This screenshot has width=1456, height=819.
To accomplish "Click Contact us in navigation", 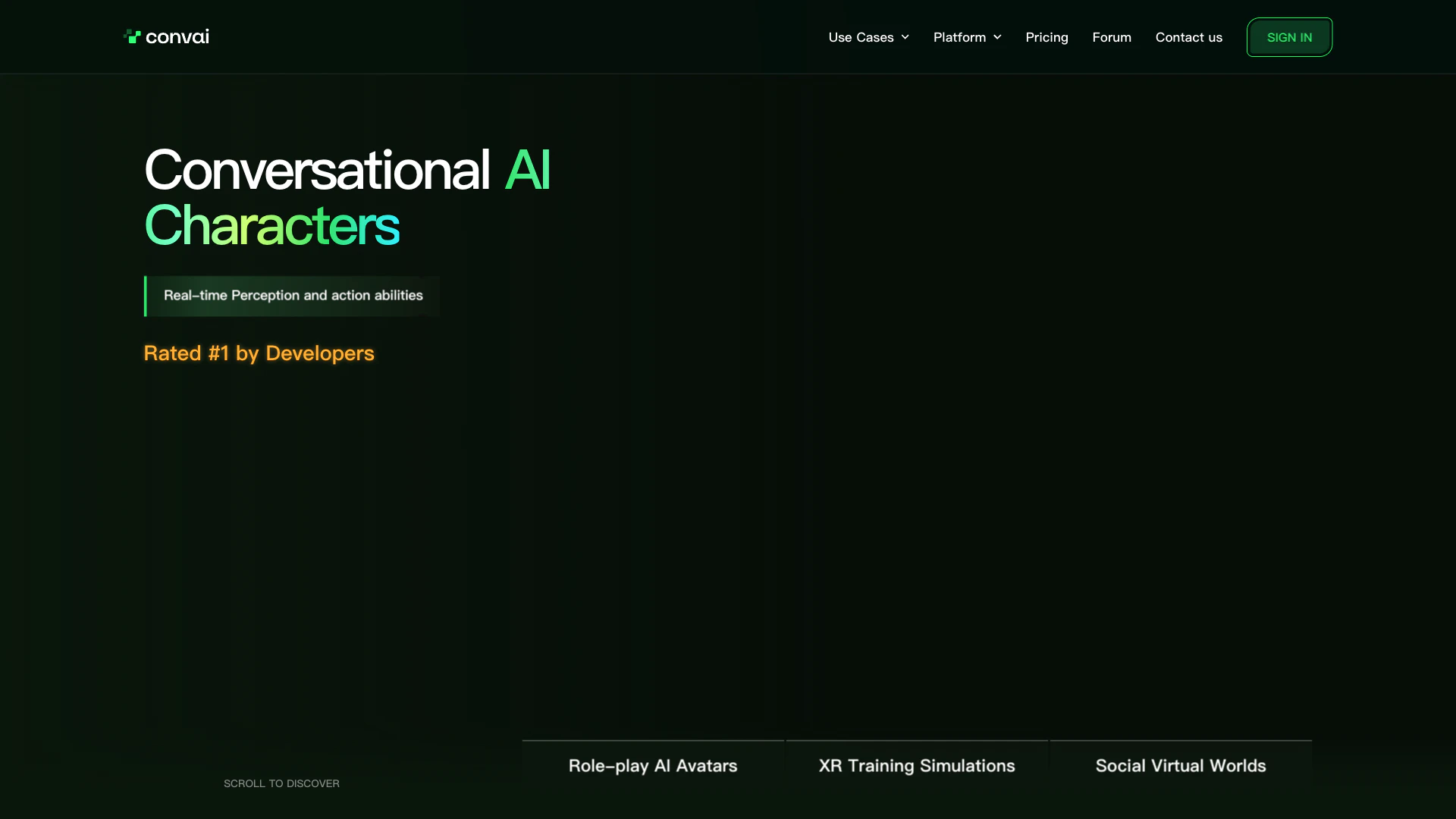I will pyautogui.click(x=1188, y=37).
